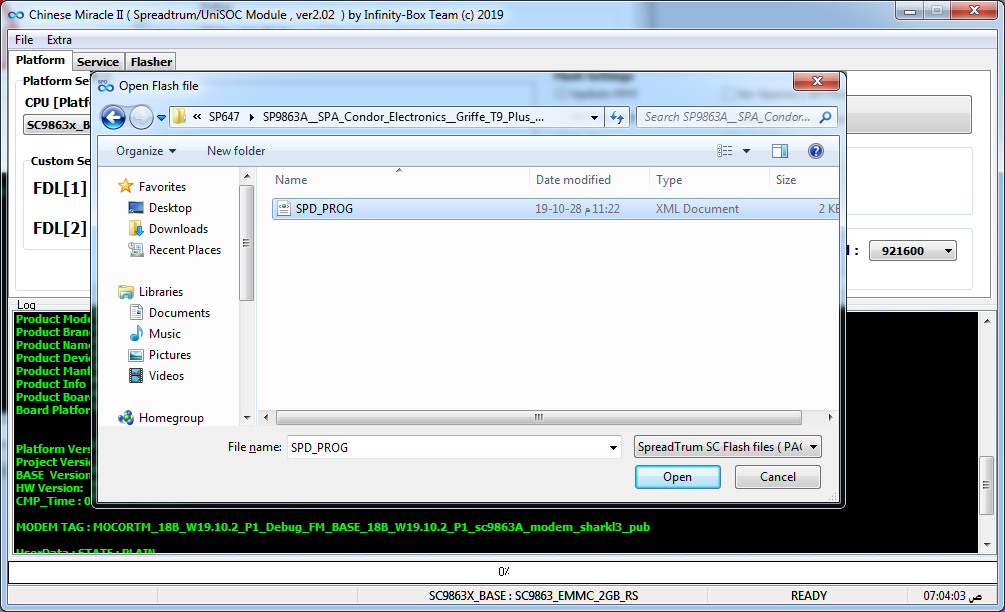
Task: Open the Organize menu
Action: point(145,151)
